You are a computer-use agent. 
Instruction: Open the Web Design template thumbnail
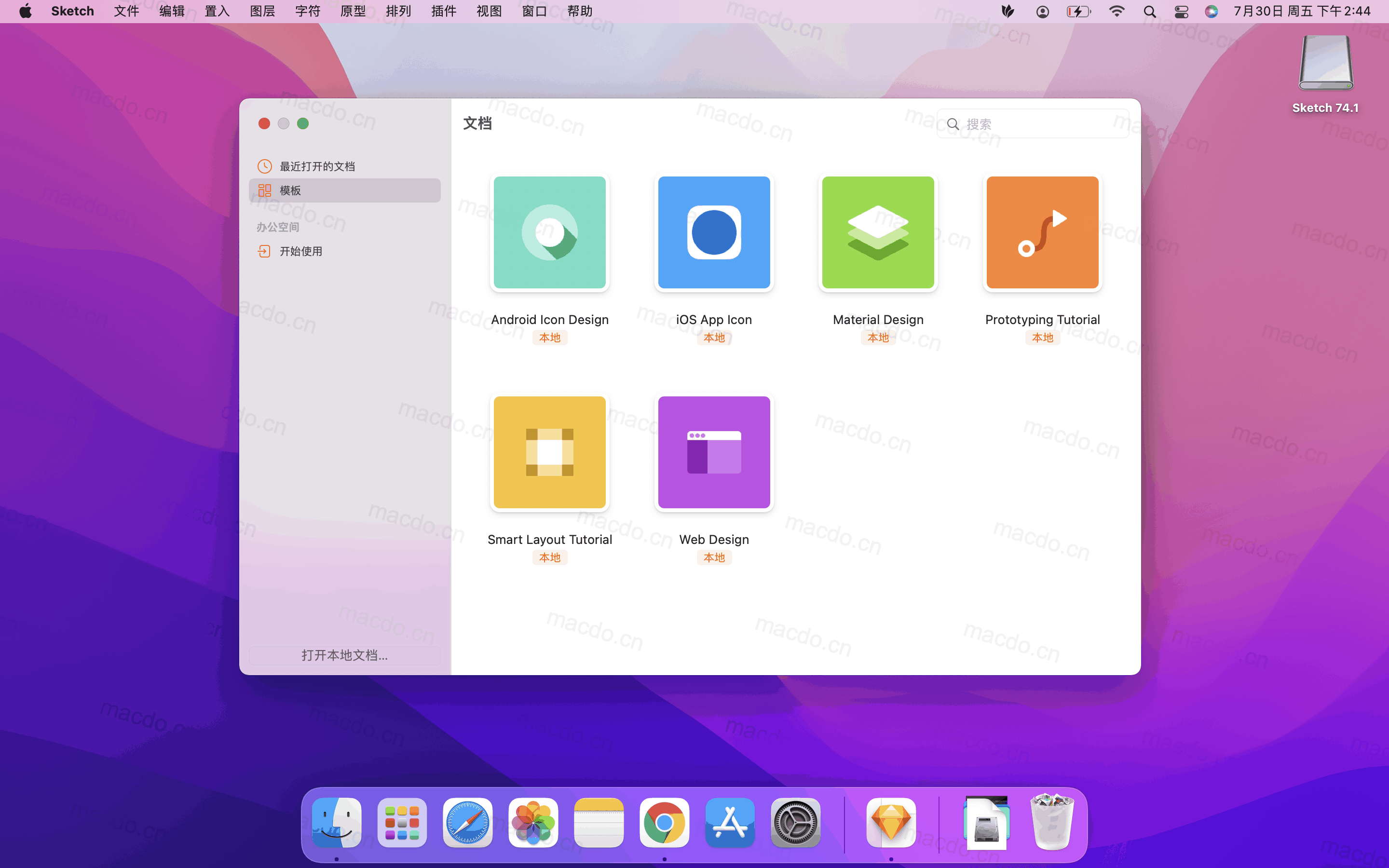tap(714, 452)
